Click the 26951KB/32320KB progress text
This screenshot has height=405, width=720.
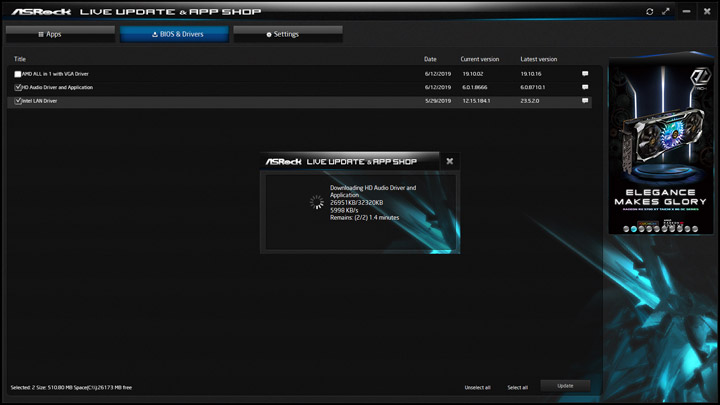click(x=356, y=202)
